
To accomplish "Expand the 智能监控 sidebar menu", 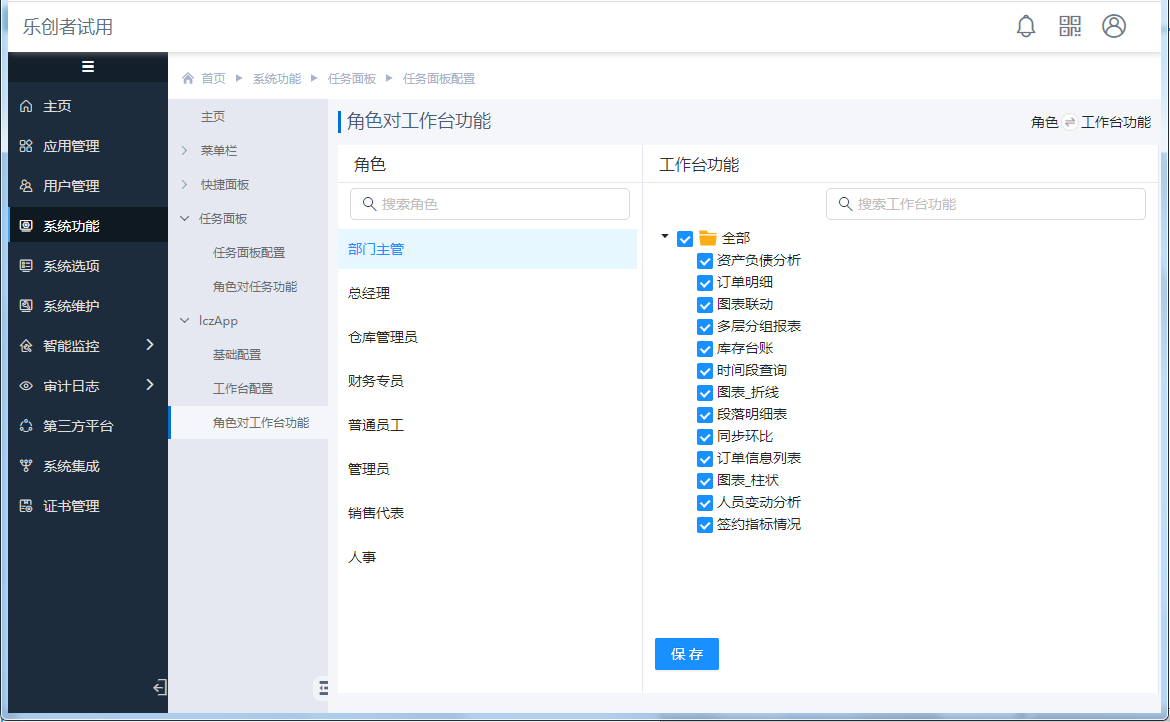I will pos(149,345).
